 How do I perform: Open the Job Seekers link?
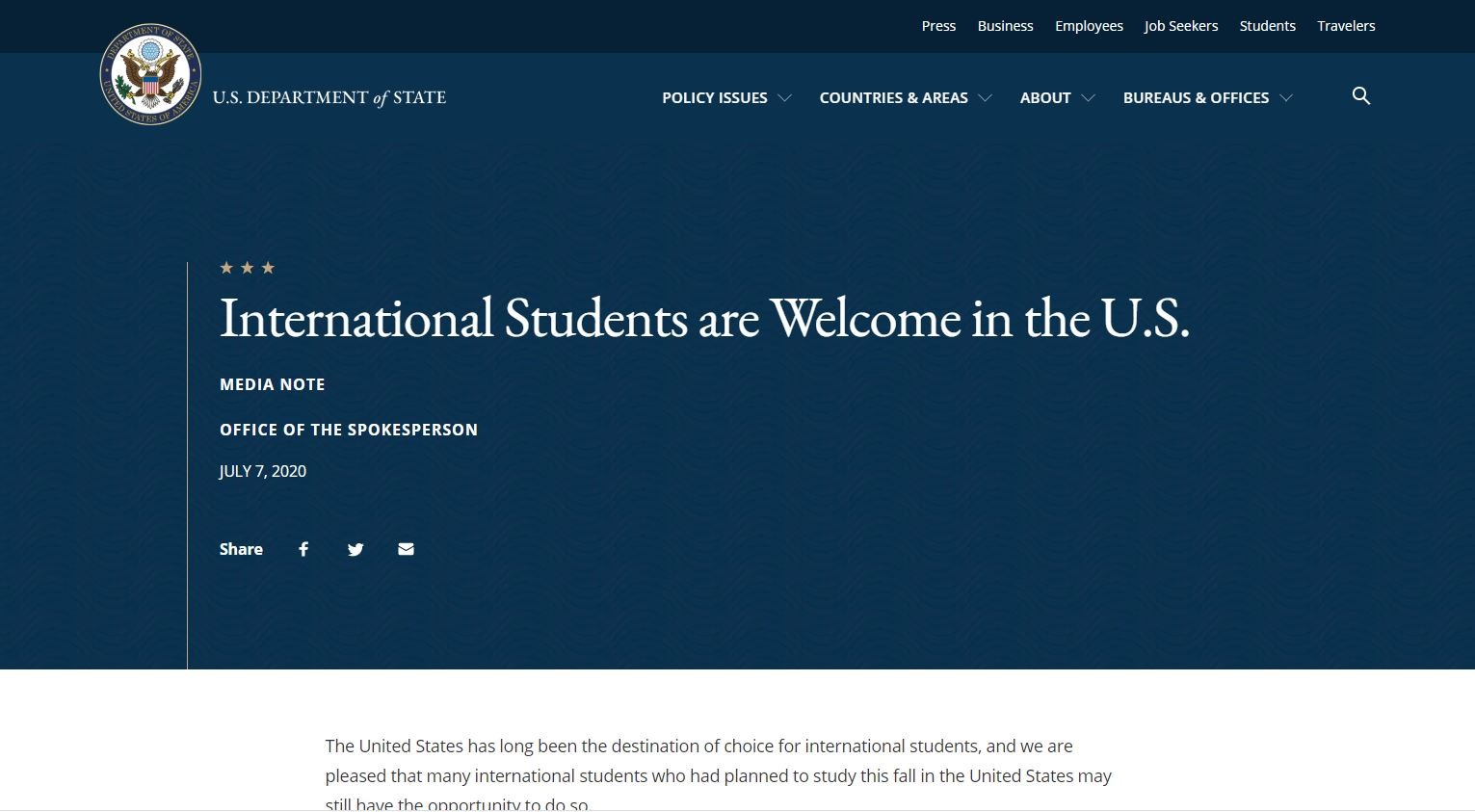(1180, 26)
